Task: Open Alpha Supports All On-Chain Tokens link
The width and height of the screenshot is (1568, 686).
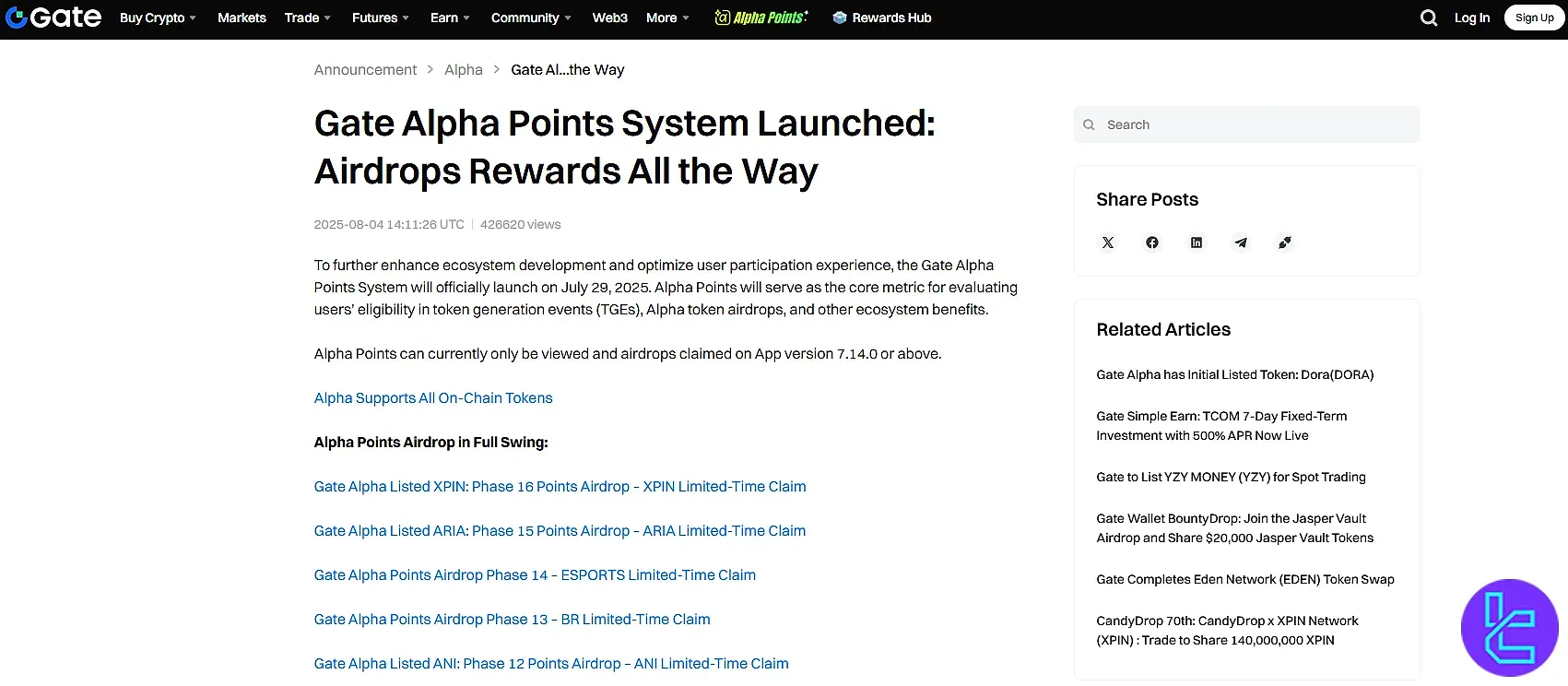Action: pos(433,398)
